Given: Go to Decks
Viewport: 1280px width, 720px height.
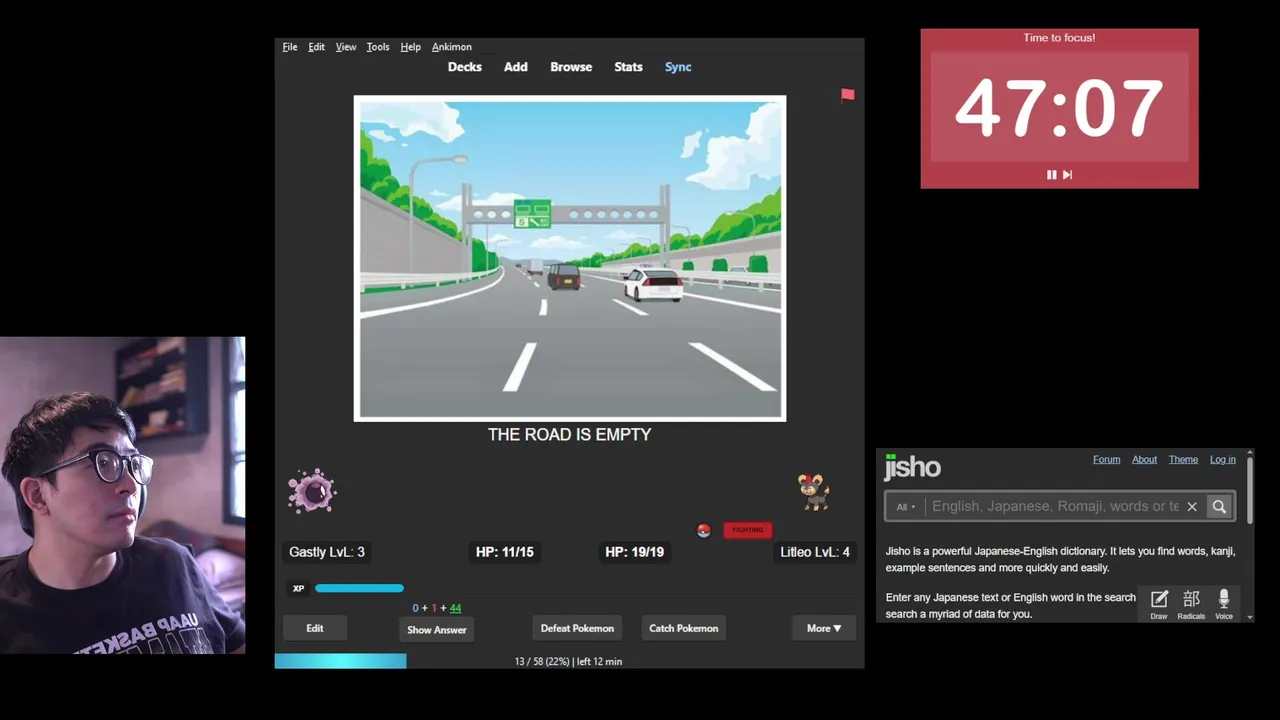Looking at the screenshot, I should (465, 67).
